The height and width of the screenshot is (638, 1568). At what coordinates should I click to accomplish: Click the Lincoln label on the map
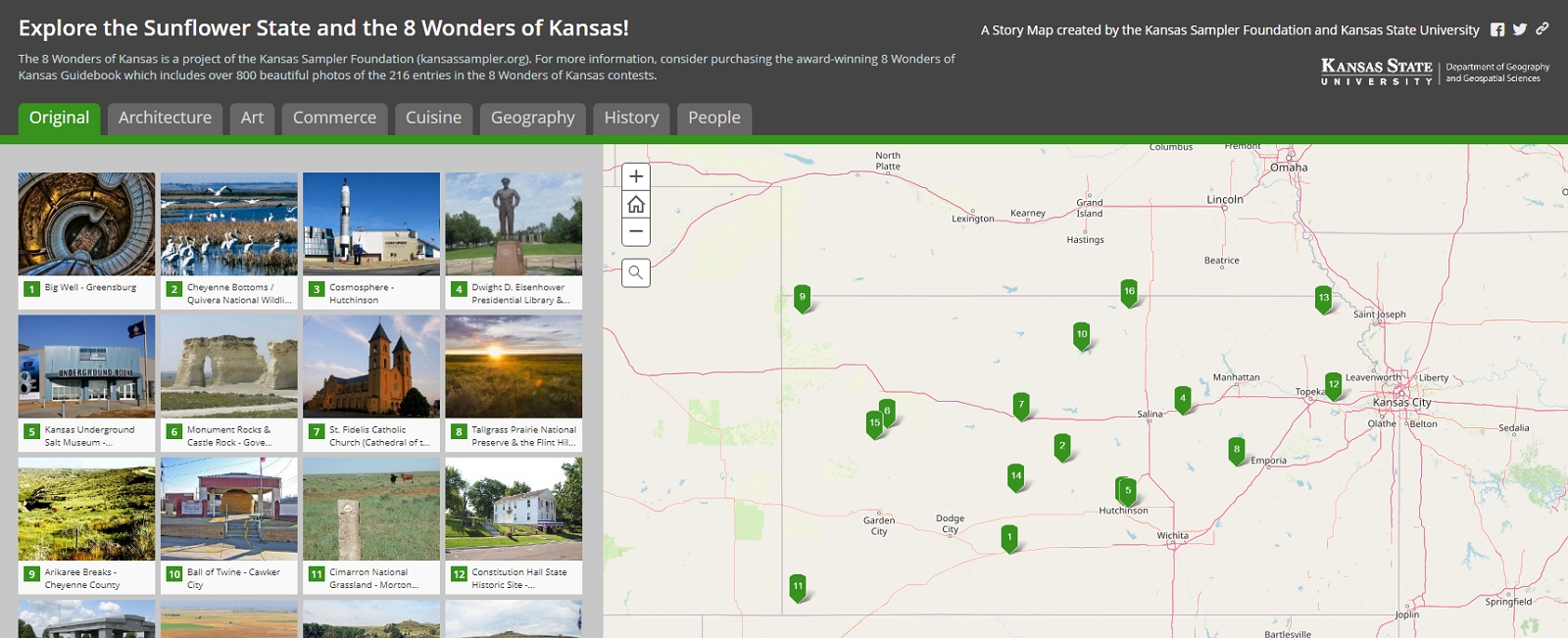pyautogui.click(x=1225, y=200)
